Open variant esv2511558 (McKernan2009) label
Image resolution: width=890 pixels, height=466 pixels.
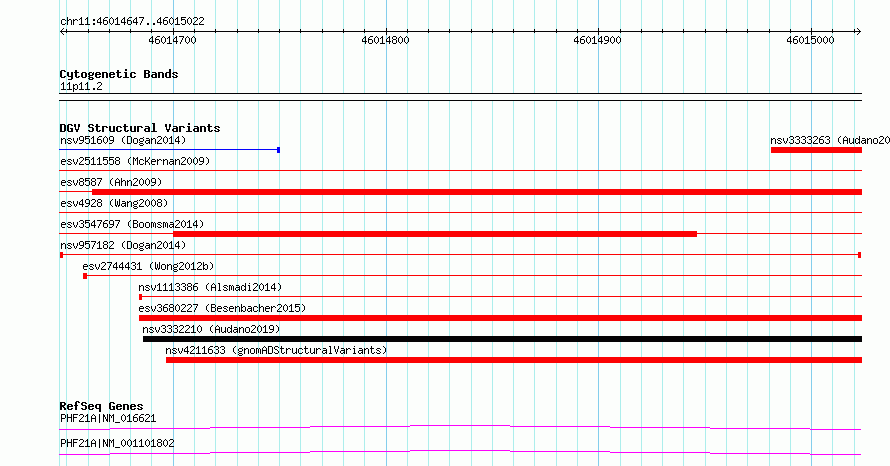[x=135, y=161]
